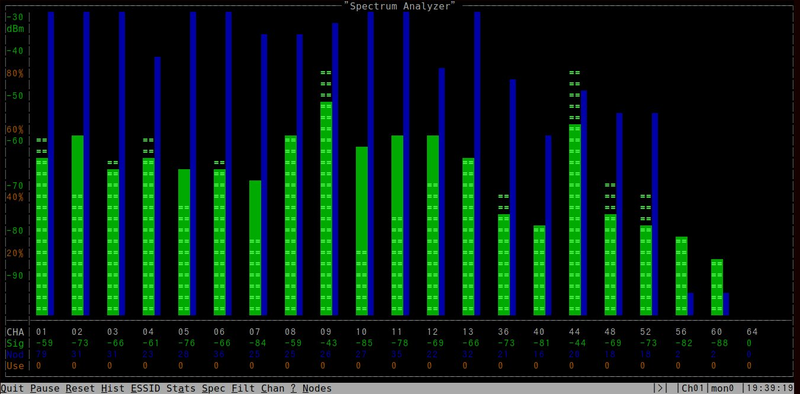
Task: Toggle Pause in the bottom menu
Action: pyautogui.click(x=45, y=388)
